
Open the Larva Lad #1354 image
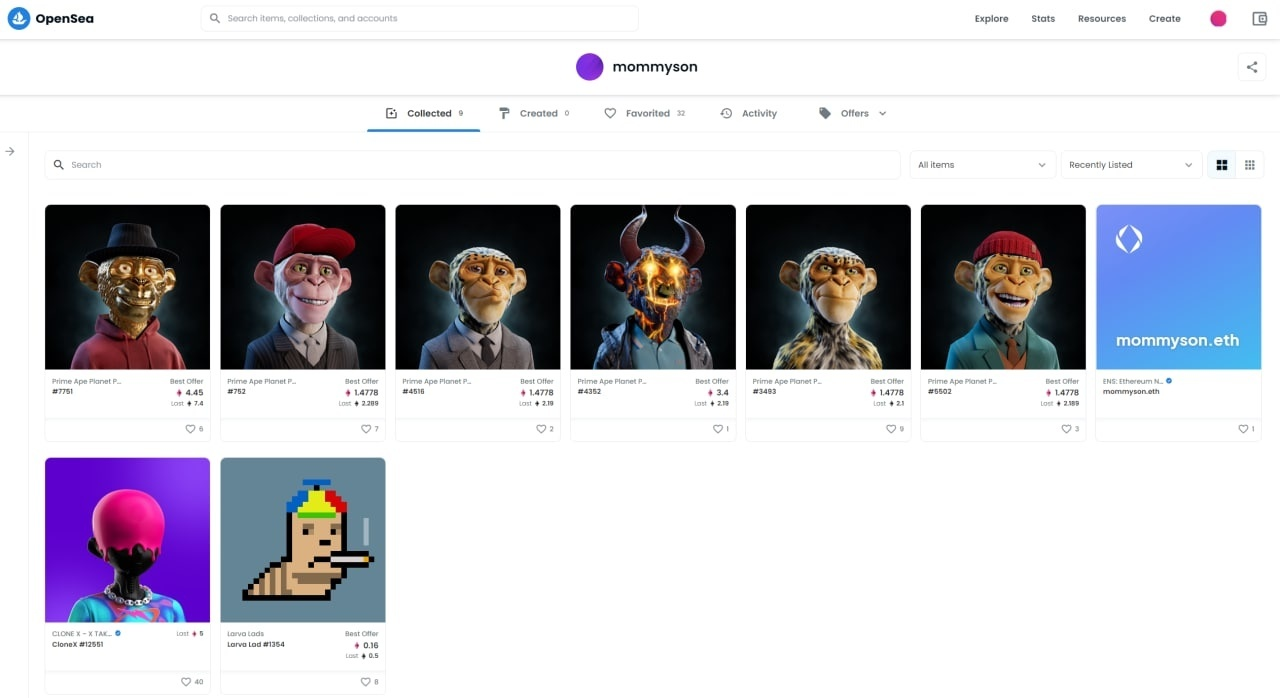(x=302, y=540)
